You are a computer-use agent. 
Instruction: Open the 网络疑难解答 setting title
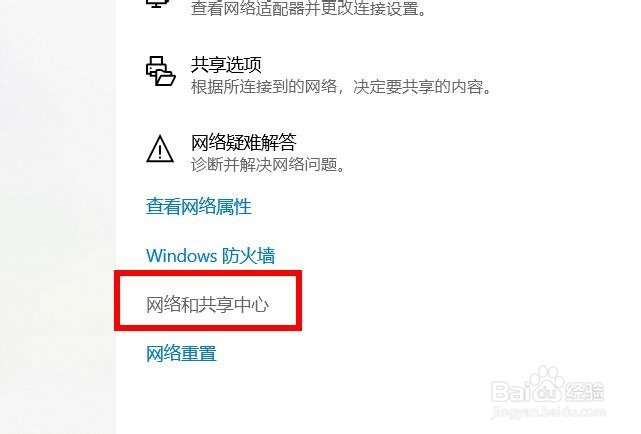(244, 143)
